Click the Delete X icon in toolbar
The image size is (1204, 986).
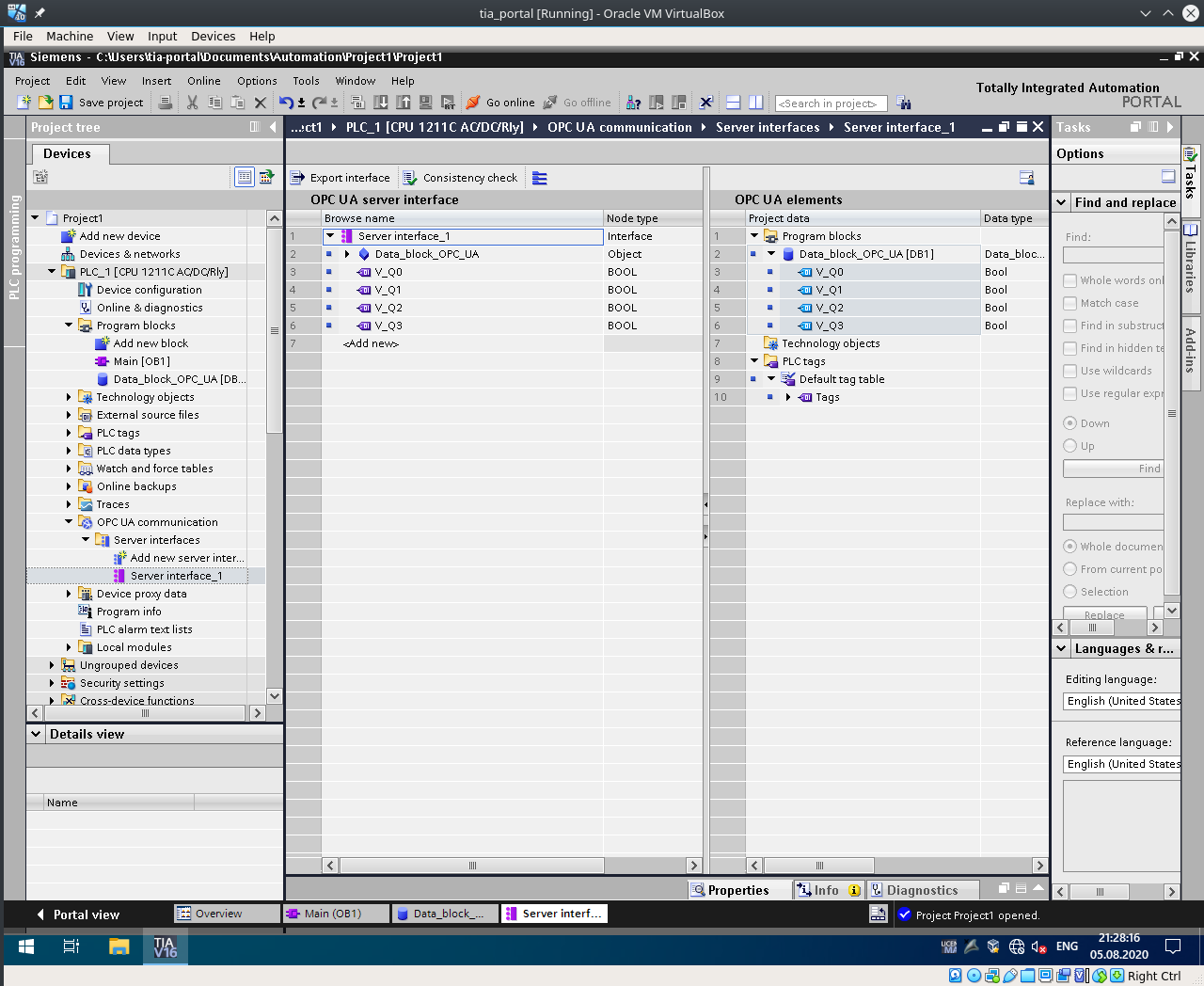coord(261,103)
